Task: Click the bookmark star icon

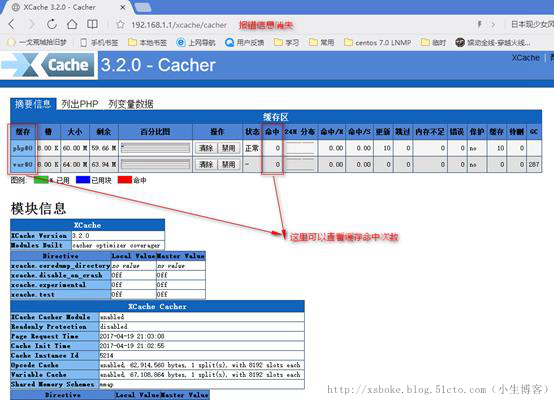Action: 120,25
